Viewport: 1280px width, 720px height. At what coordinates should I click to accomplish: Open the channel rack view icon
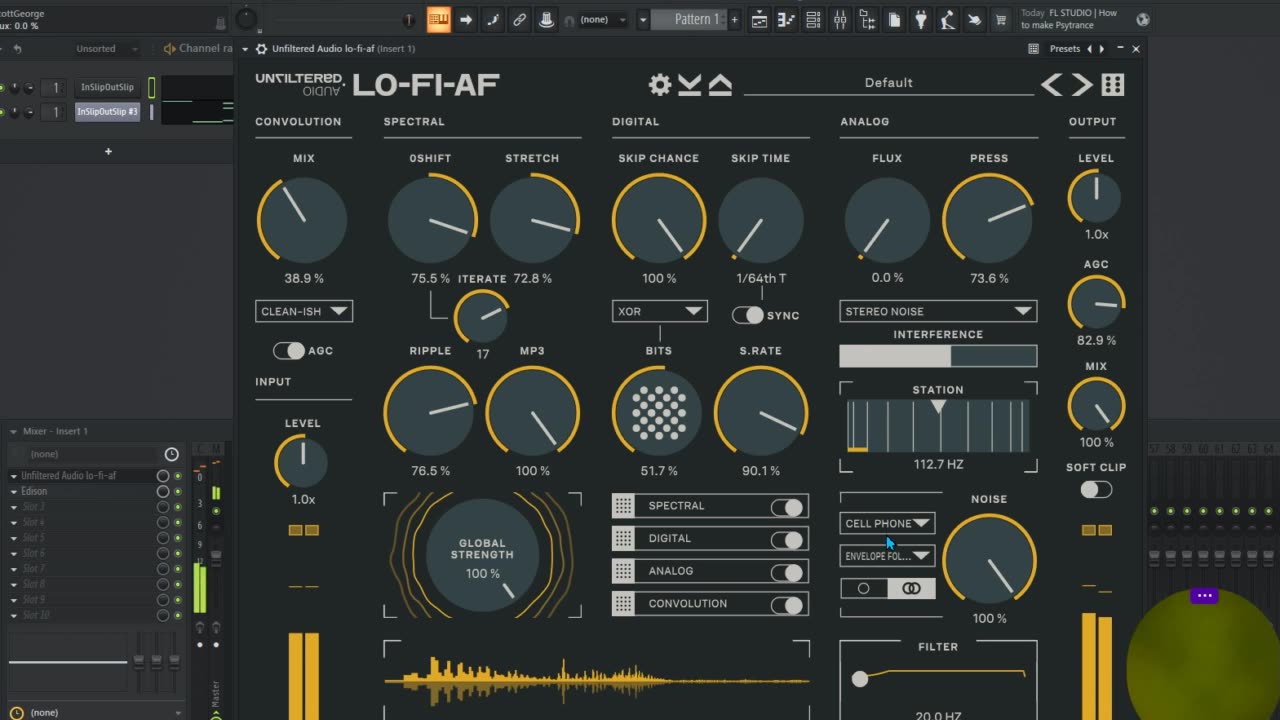(814, 19)
